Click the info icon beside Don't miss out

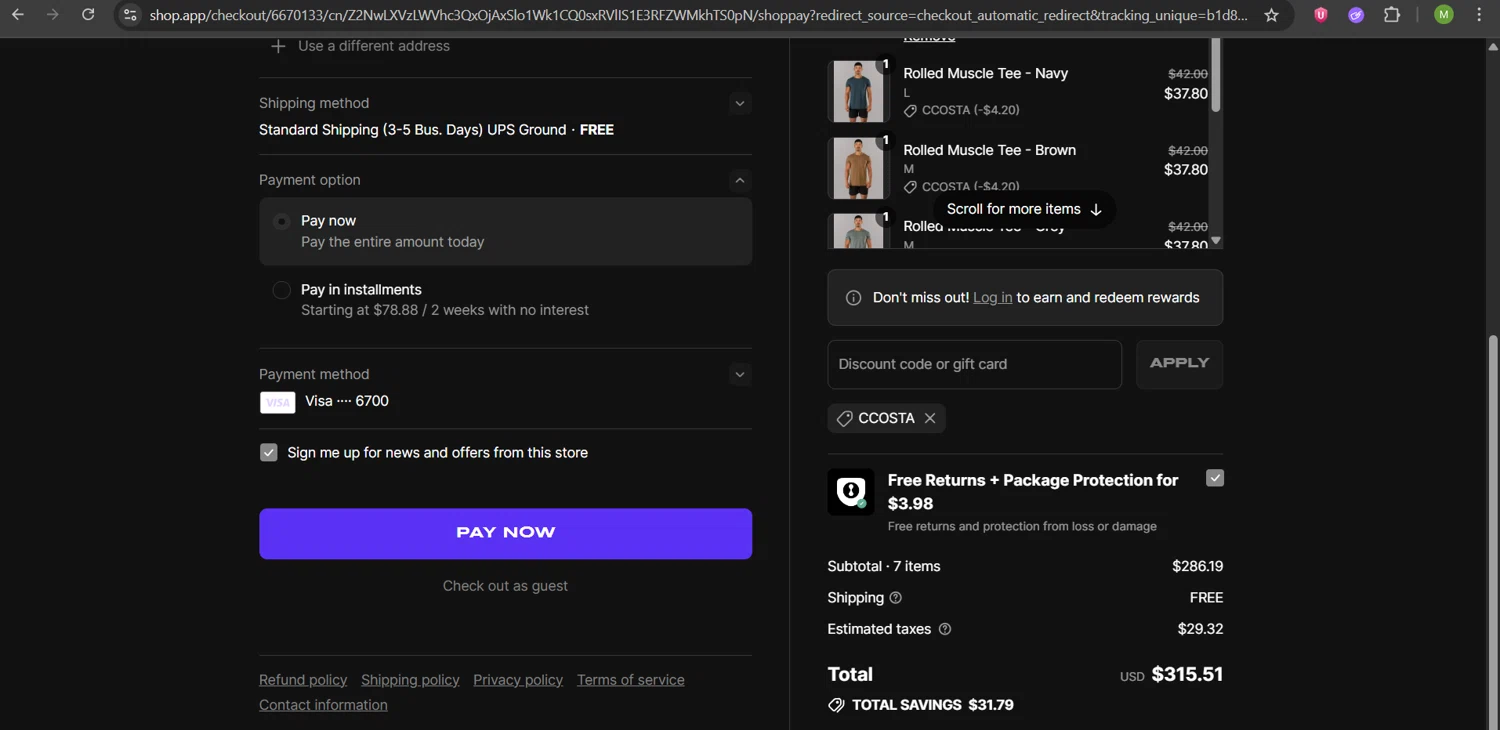coord(853,298)
